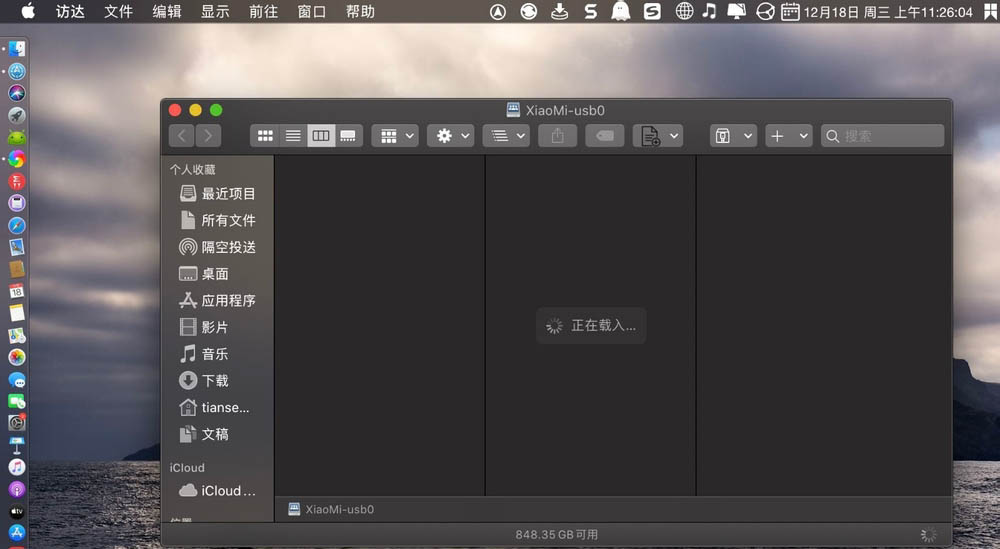Open App Store in the Dock
The height and width of the screenshot is (549, 1000).
(17, 532)
